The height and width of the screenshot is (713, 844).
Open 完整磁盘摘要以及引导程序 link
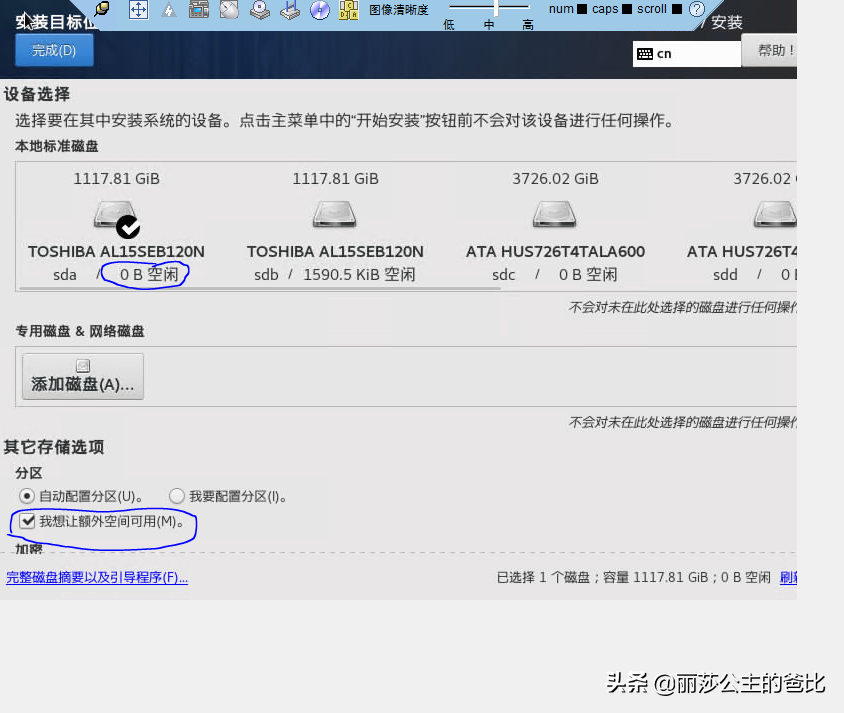tap(96, 577)
